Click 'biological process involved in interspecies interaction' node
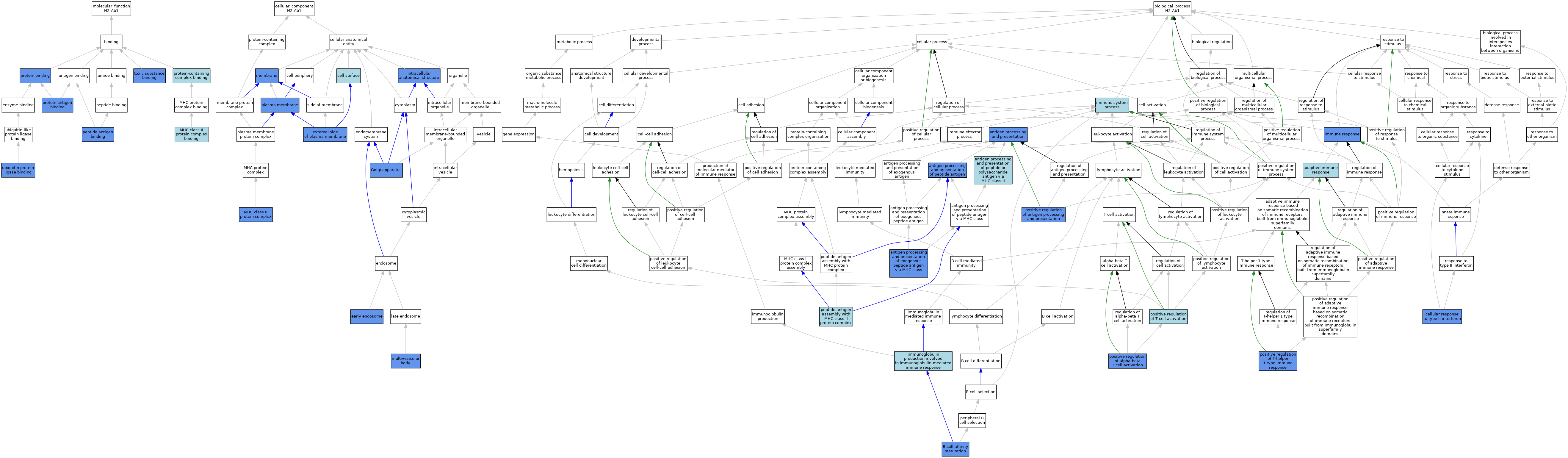This screenshot has height=458, width=1568. point(1500,42)
